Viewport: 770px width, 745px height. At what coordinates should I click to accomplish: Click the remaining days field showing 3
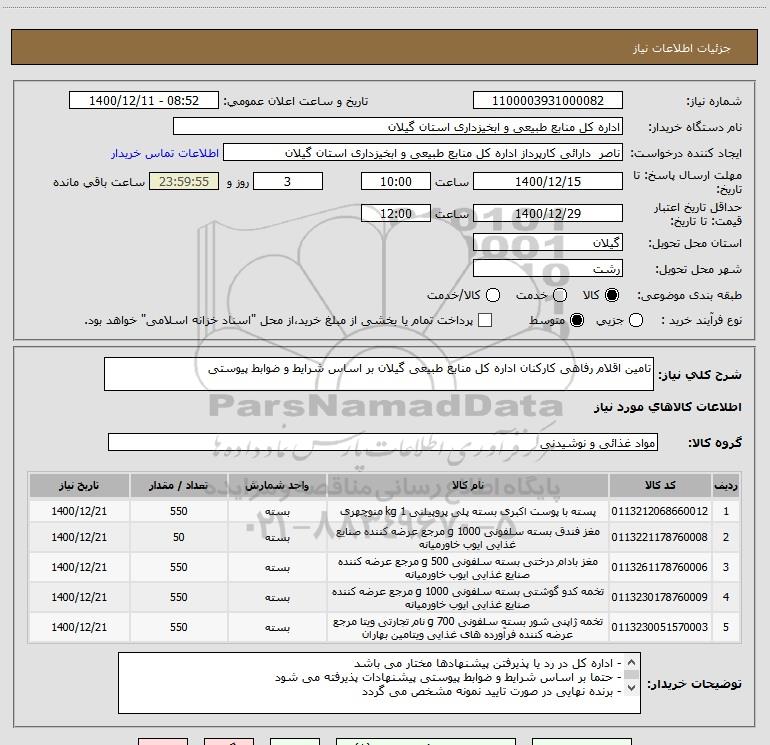[x=288, y=181]
